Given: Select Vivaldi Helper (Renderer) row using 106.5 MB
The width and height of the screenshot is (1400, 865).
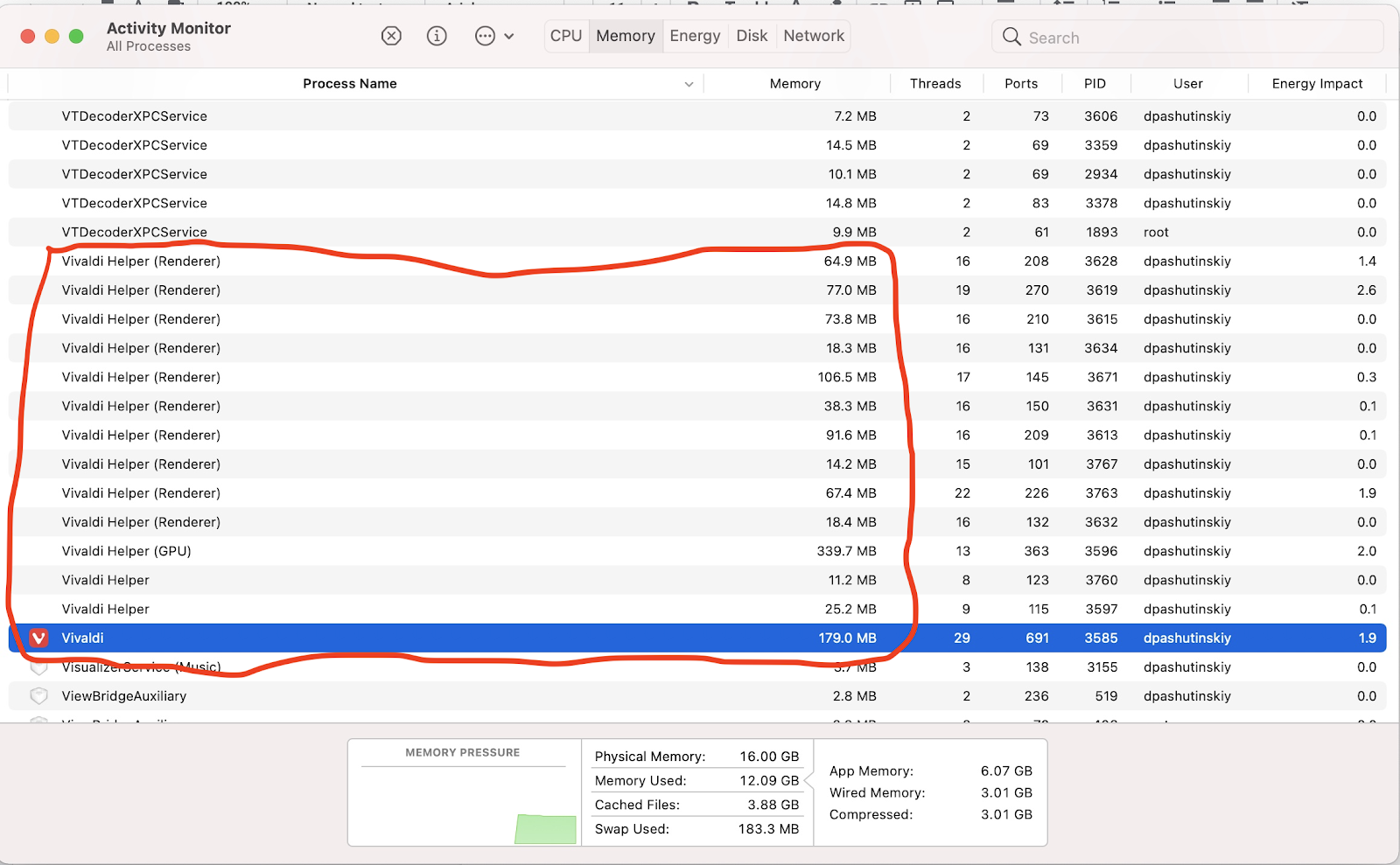Looking at the screenshot, I should pyautogui.click(x=697, y=377).
